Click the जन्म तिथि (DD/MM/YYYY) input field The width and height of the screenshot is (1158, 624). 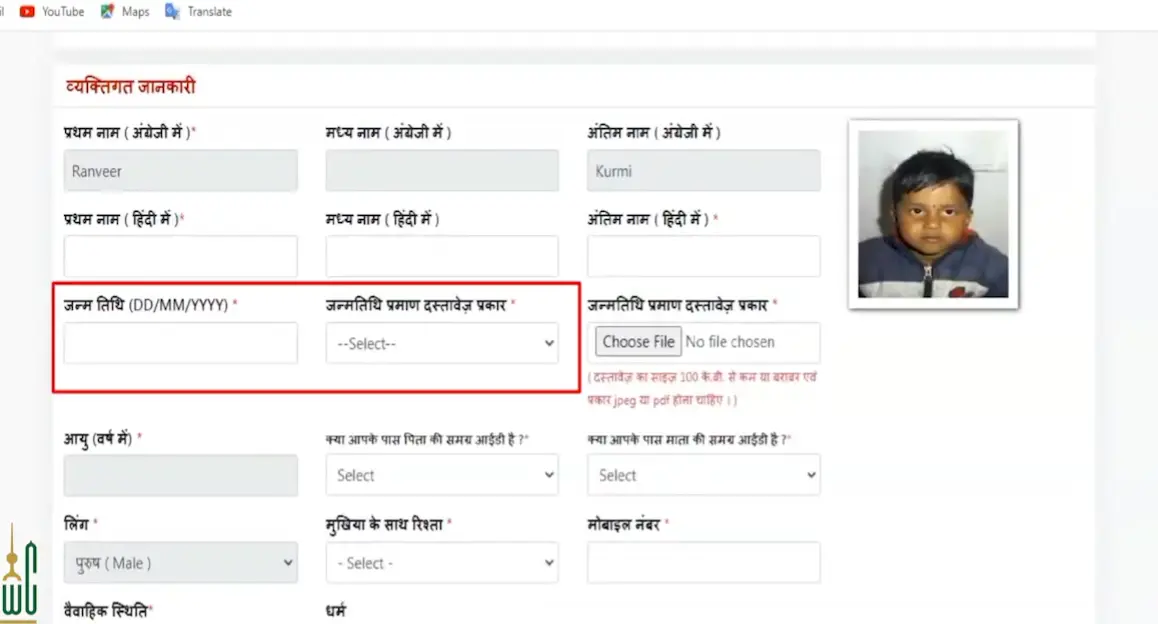(x=180, y=343)
